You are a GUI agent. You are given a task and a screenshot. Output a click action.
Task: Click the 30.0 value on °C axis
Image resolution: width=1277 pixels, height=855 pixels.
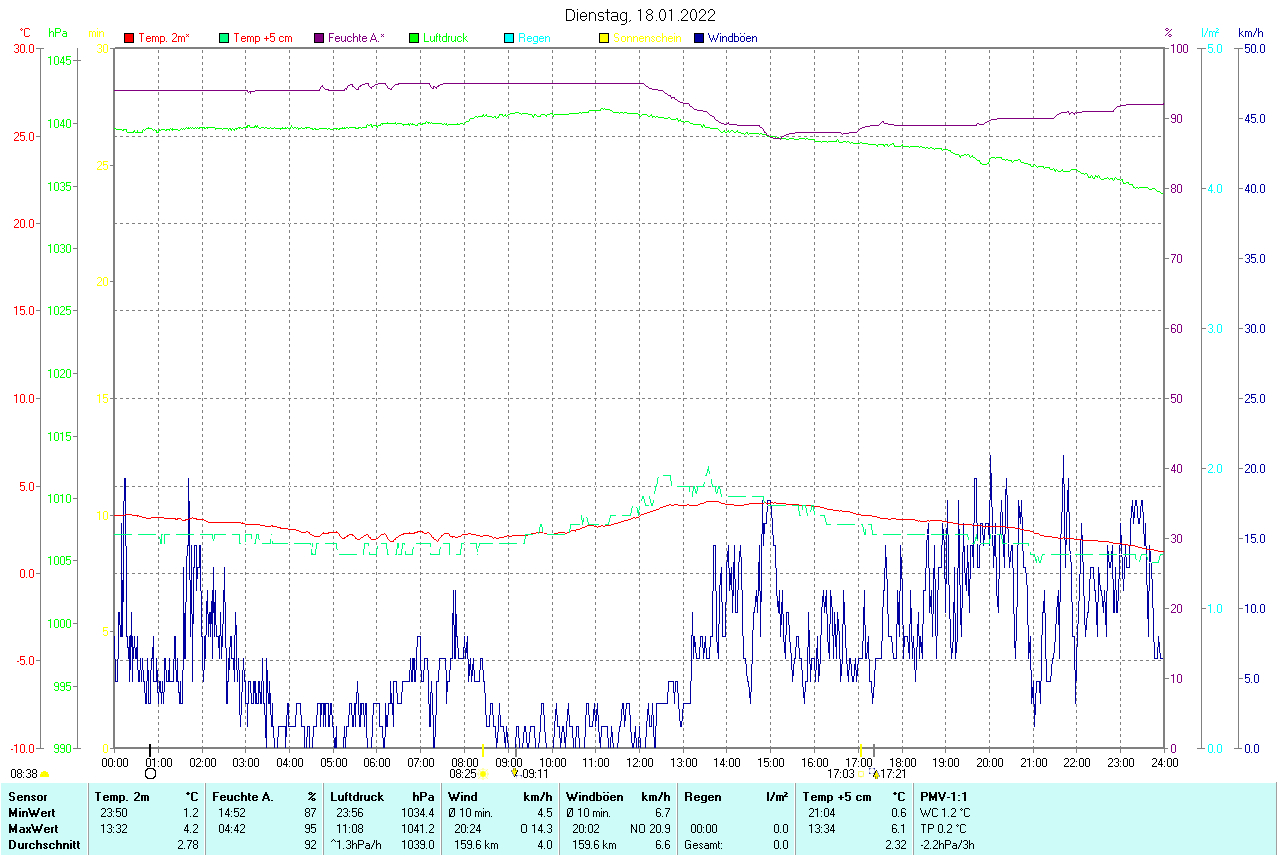coord(23,48)
